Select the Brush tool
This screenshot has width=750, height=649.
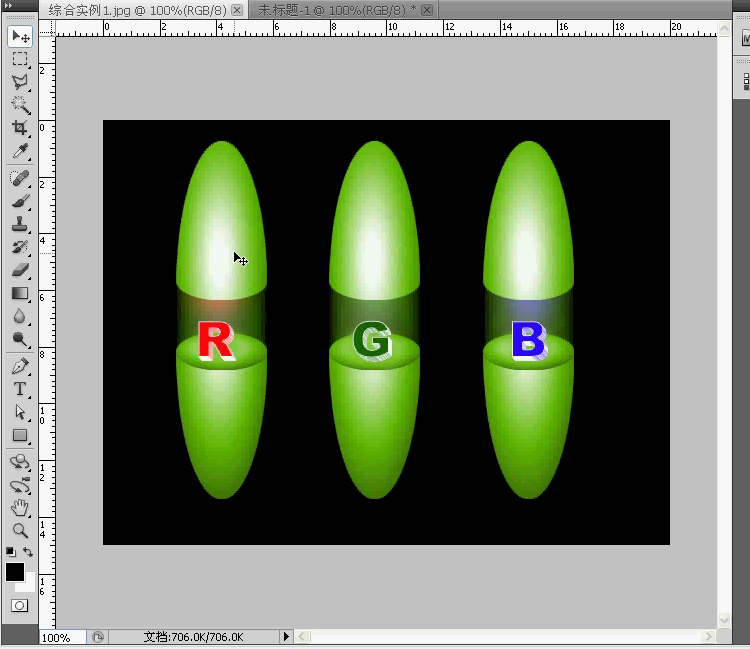[20, 201]
